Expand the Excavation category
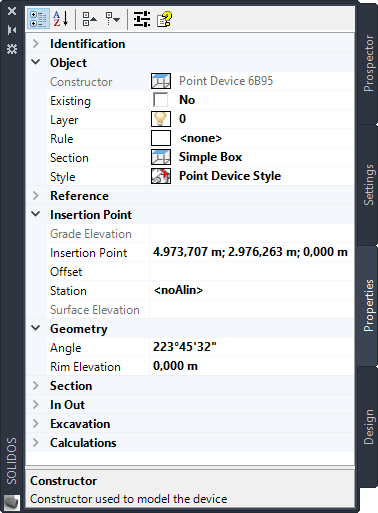 [36, 423]
